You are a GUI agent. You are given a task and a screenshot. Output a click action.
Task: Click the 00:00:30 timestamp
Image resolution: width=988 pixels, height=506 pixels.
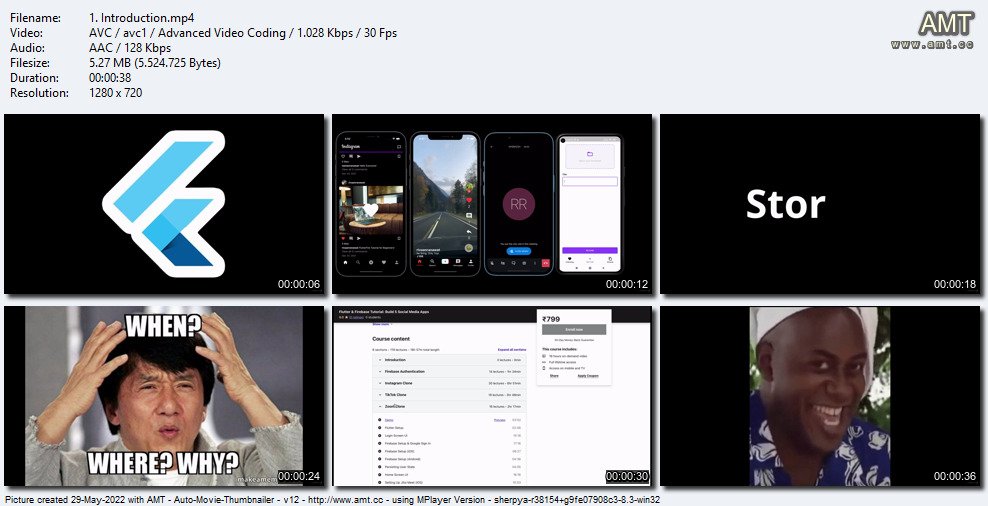pos(627,476)
